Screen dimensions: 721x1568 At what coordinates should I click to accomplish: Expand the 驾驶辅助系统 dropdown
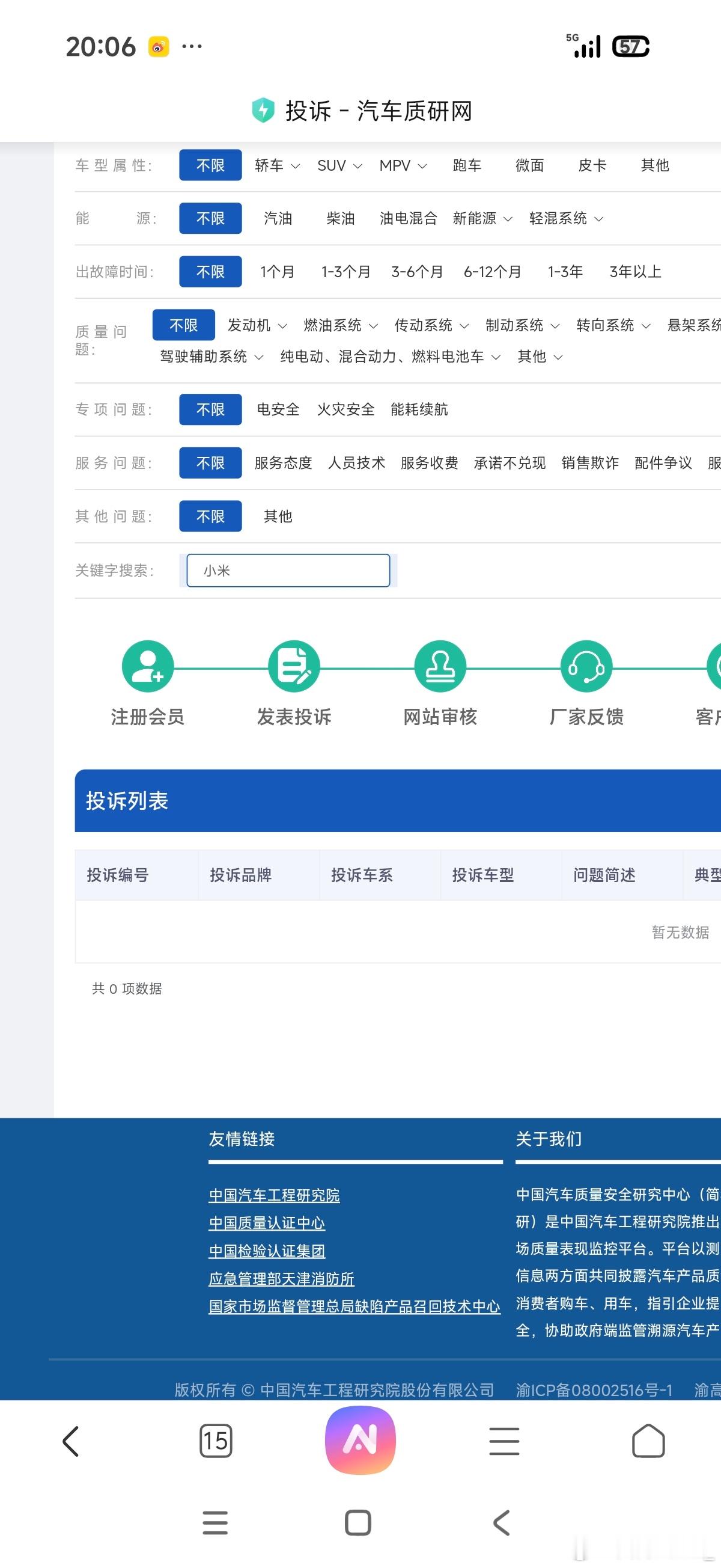pyautogui.click(x=211, y=356)
